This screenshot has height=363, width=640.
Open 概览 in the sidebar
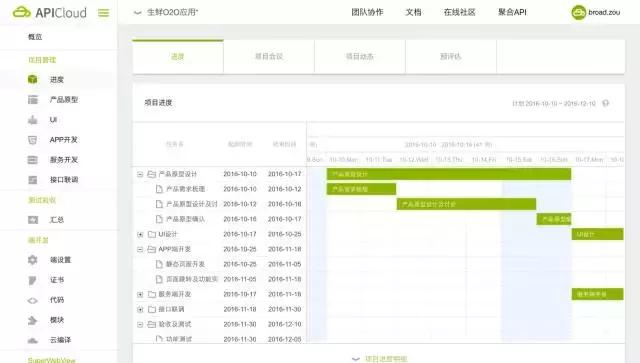(35, 37)
